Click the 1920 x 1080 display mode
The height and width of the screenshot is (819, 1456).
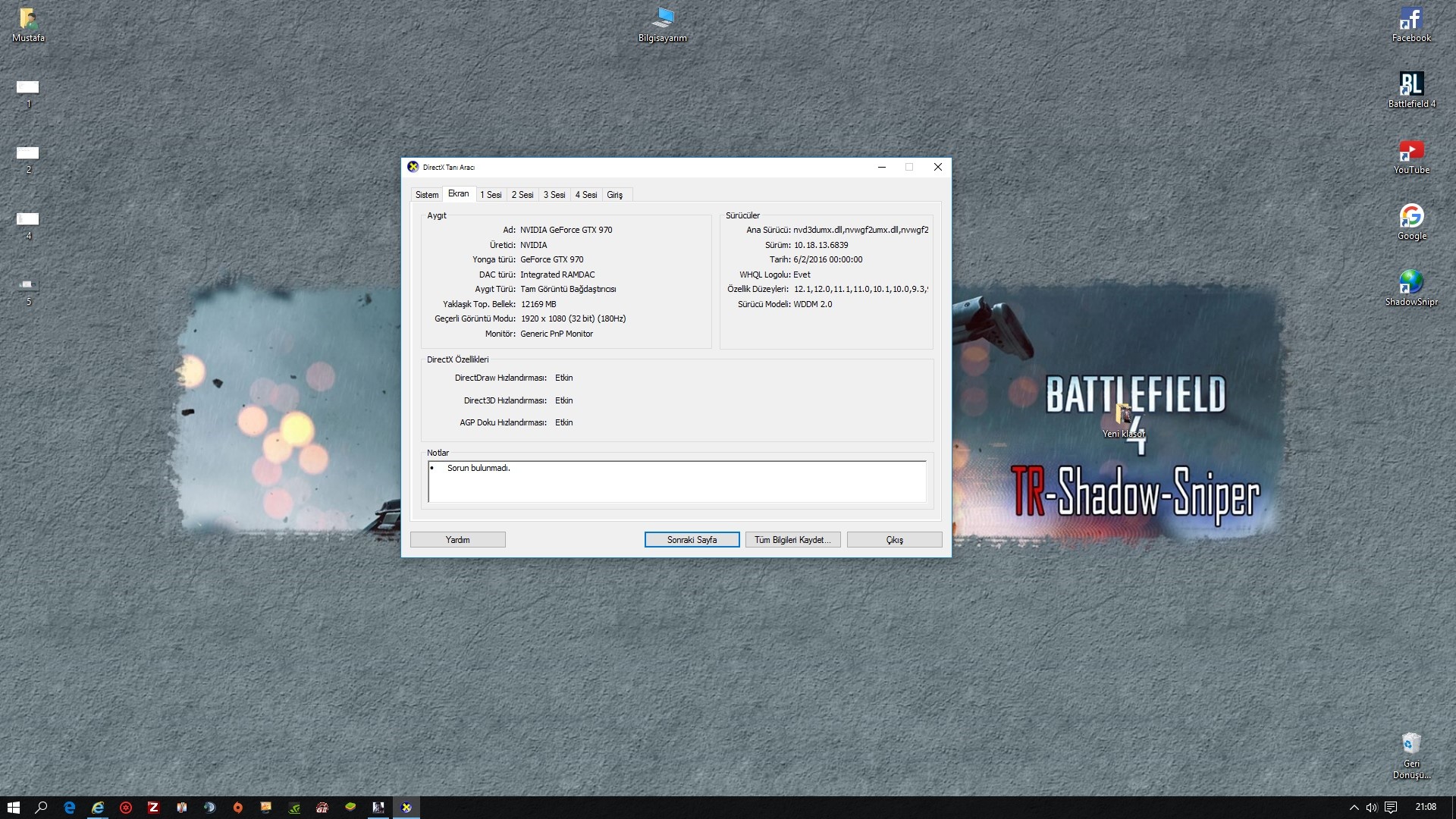(573, 318)
